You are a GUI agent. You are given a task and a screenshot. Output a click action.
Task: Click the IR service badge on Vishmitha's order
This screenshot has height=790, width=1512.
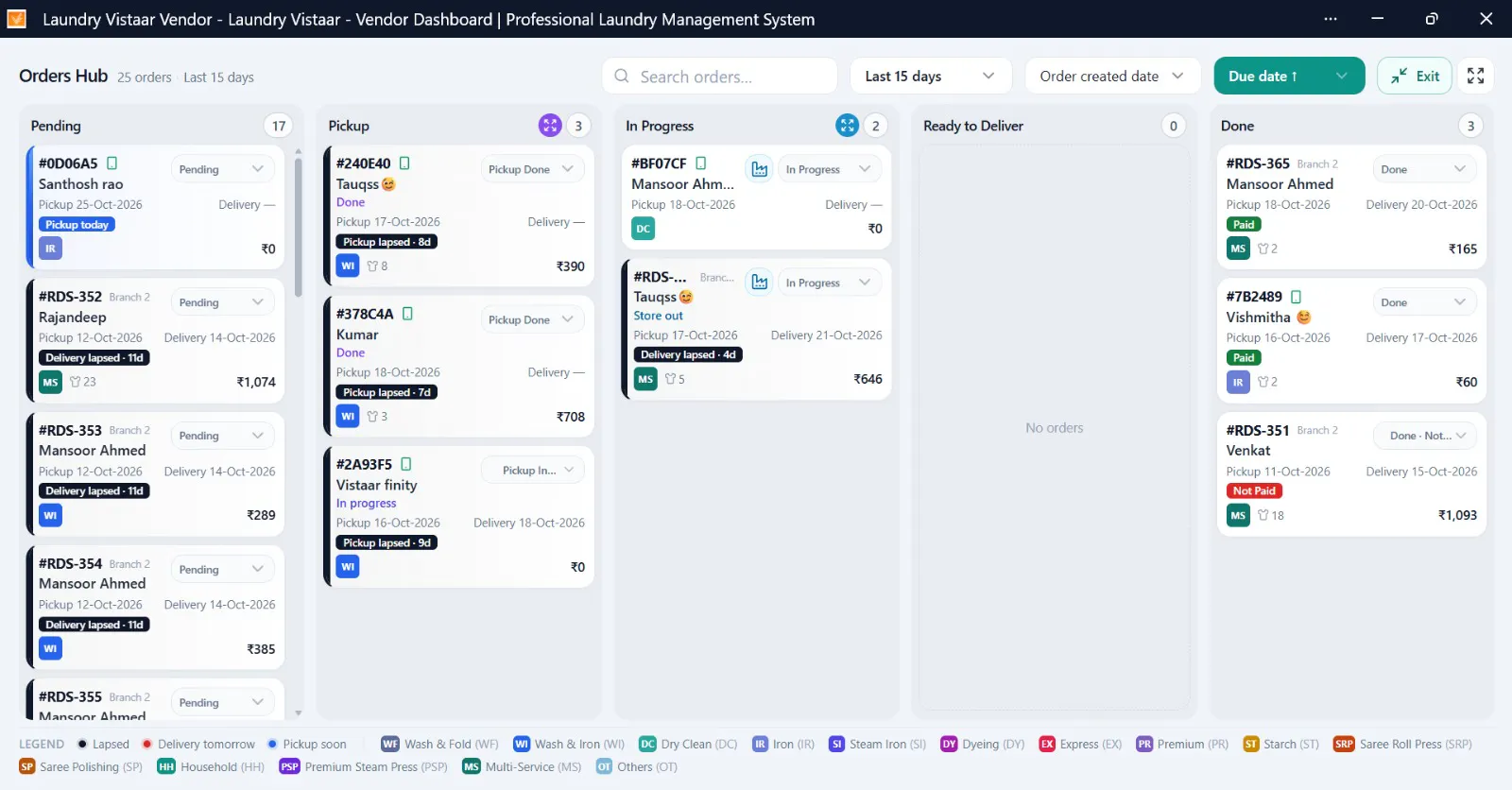point(1238,382)
